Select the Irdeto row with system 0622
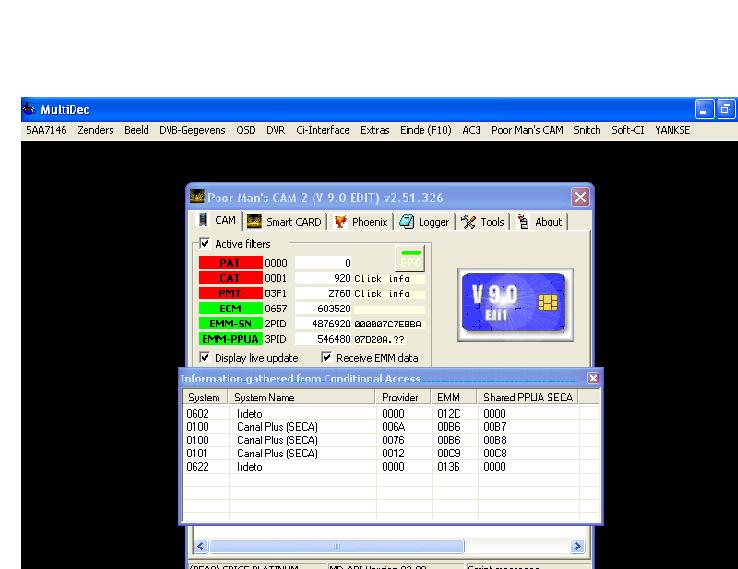The height and width of the screenshot is (569, 738). [x=391, y=467]
